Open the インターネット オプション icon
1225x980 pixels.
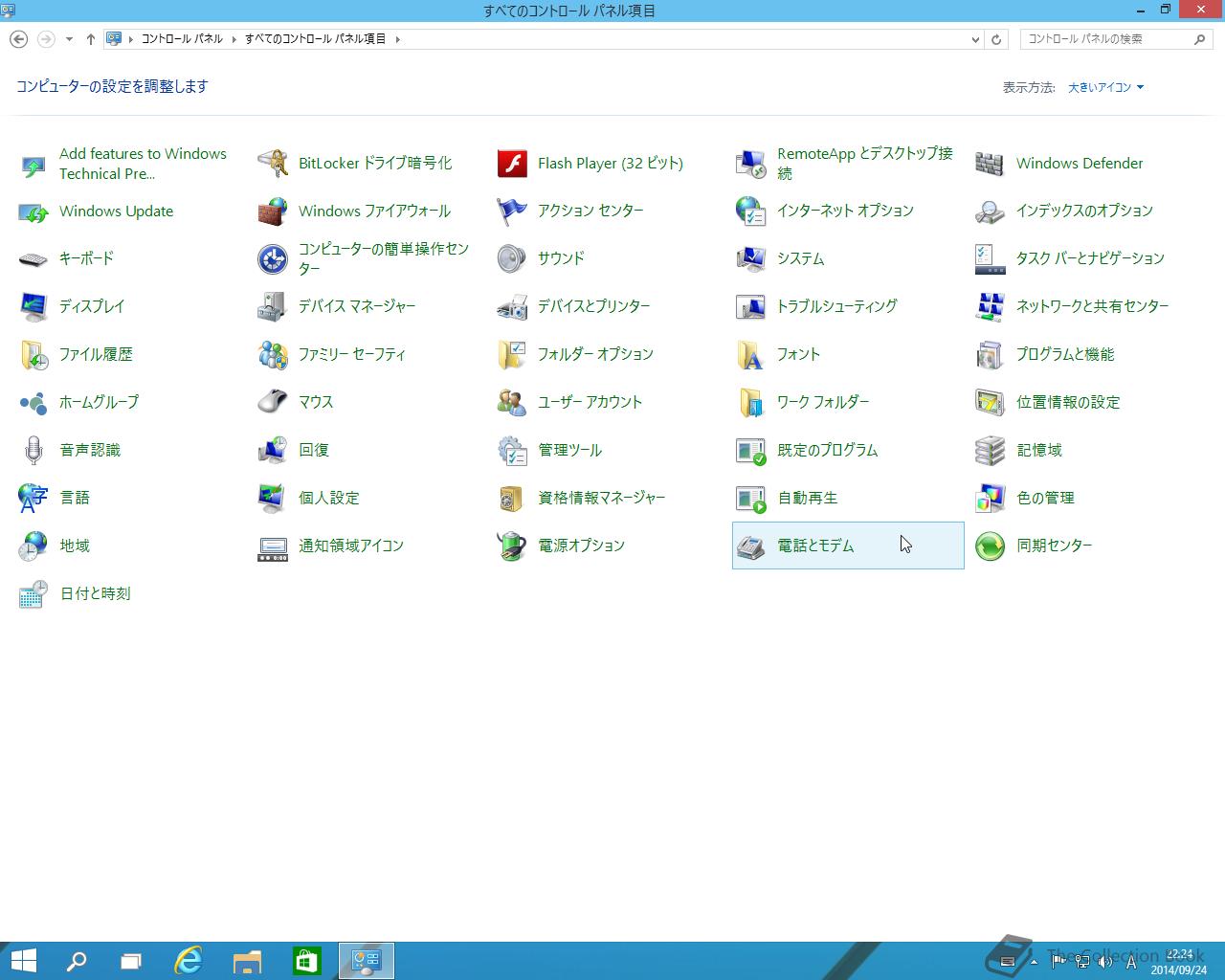(751, 211)
